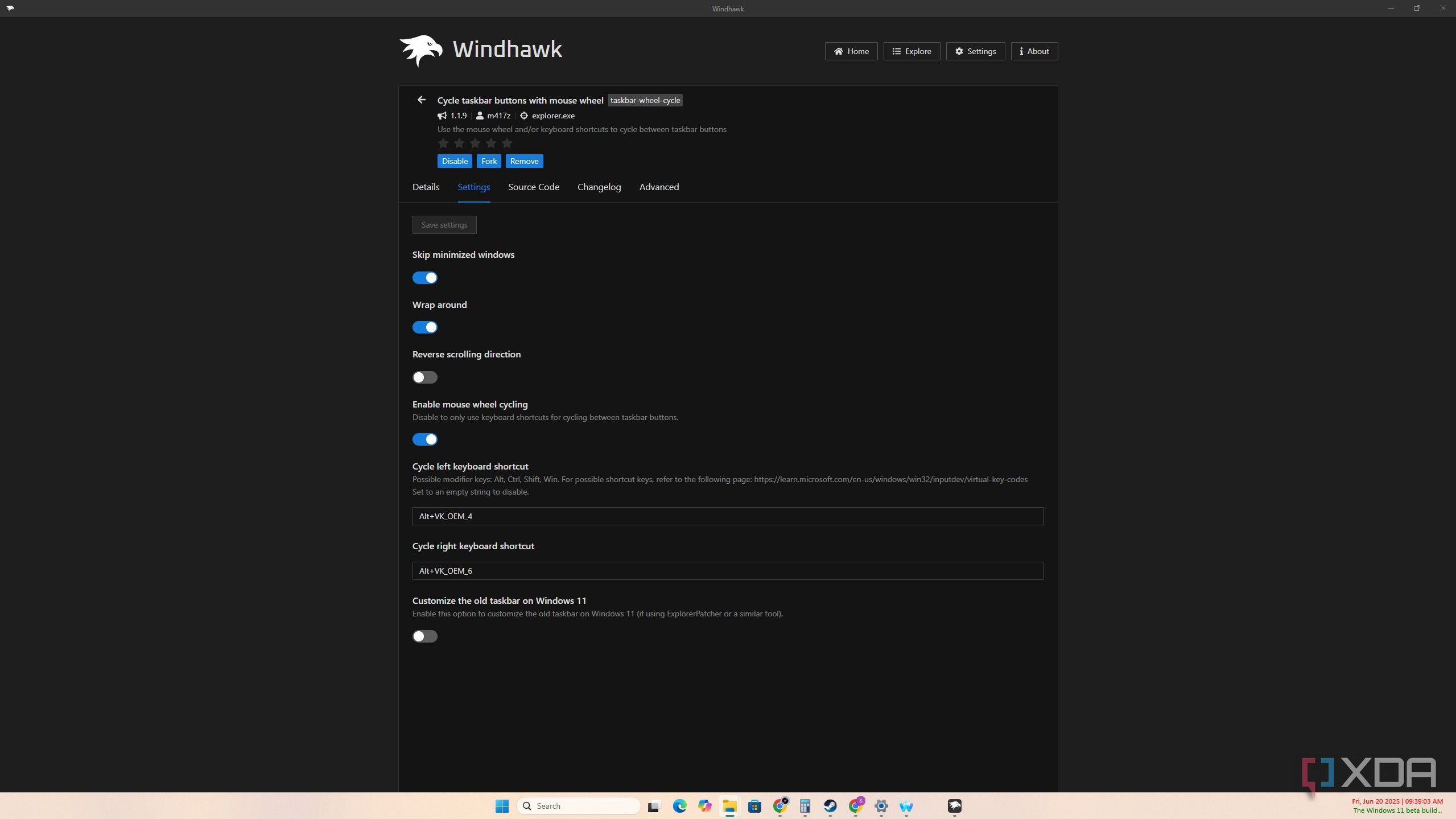Toggle Skip minimized windows switch

(424, 278)
